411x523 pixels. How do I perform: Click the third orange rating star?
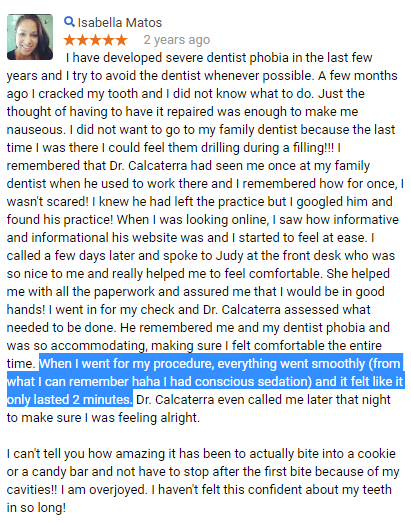95,40
